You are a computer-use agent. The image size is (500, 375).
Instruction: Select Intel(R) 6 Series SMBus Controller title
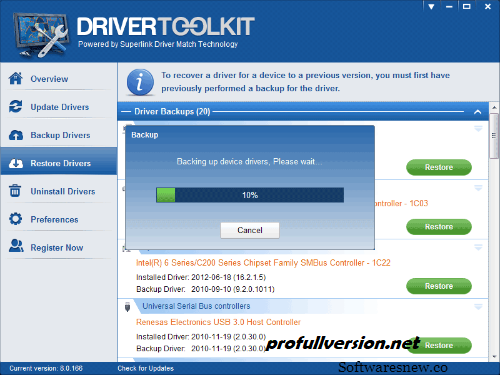[263, 263]
